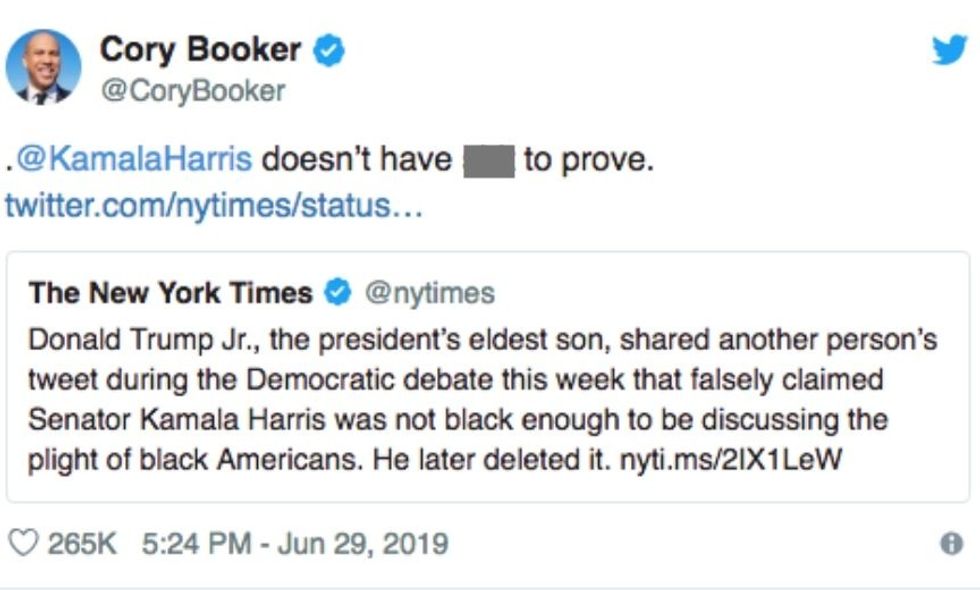The image size is (980, 590).
Task: Open the @nytimes handle
Action: (430, 293)
